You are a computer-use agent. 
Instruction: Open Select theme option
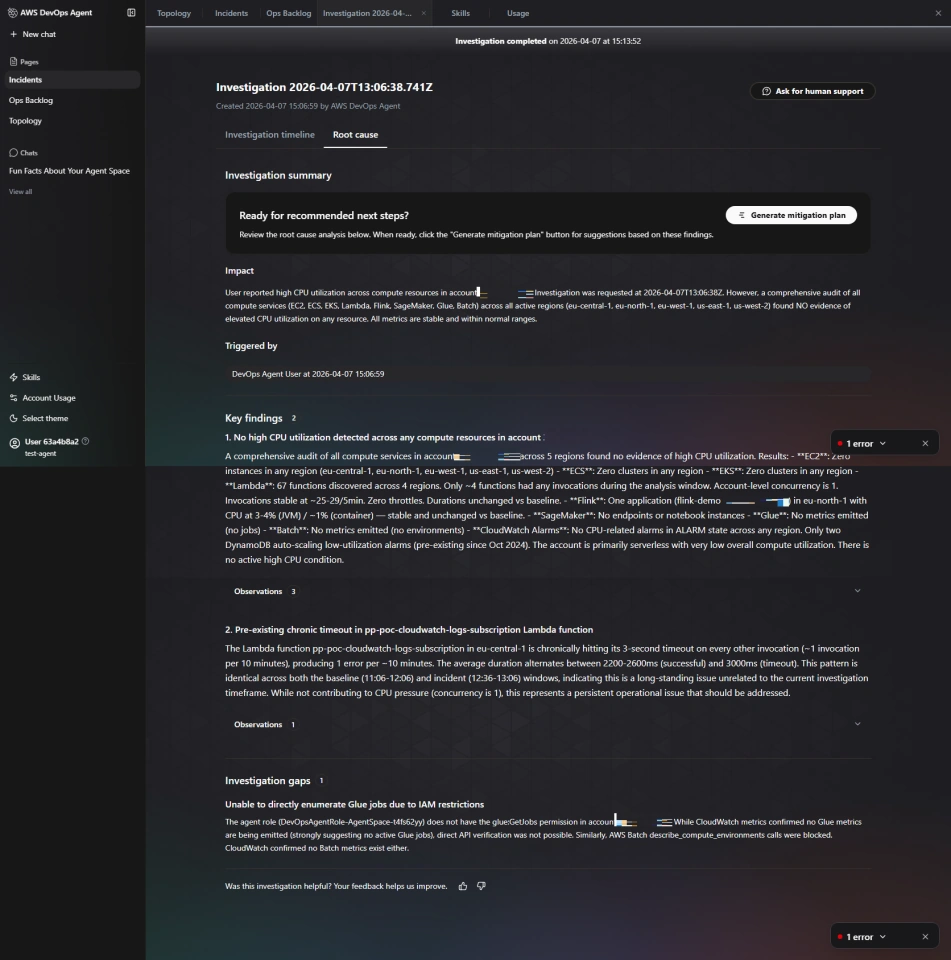coord(39,418)
